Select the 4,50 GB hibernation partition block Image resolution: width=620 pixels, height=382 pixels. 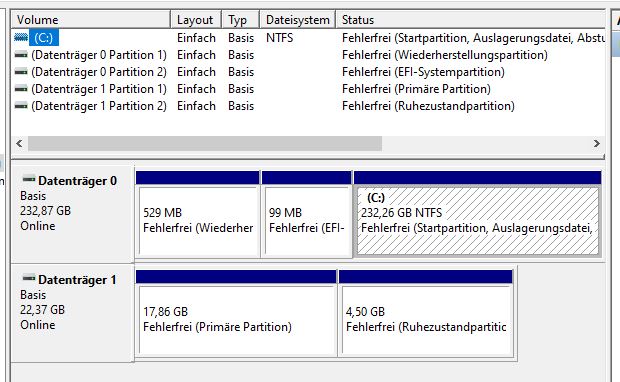tap(426, 320)
